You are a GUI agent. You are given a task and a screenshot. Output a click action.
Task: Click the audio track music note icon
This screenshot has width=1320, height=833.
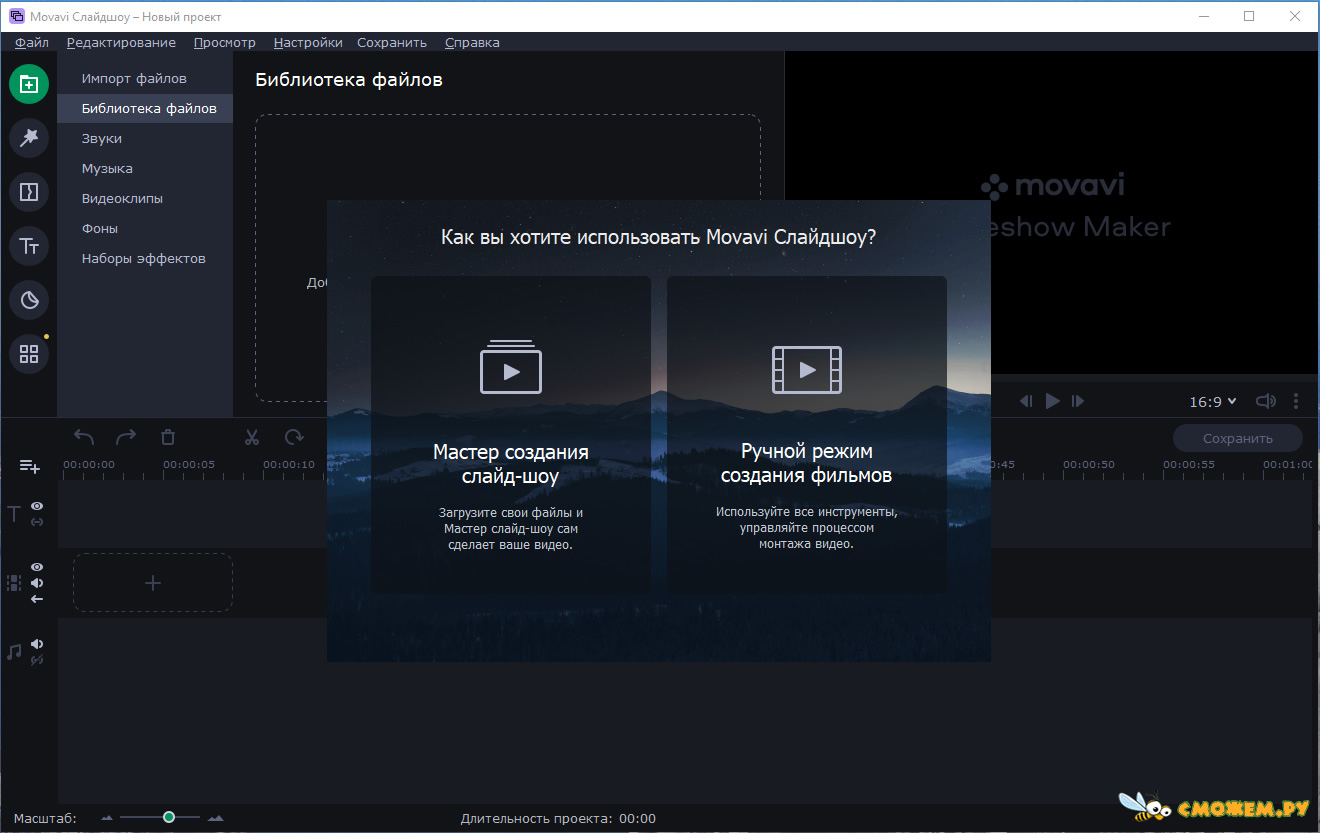14,652
